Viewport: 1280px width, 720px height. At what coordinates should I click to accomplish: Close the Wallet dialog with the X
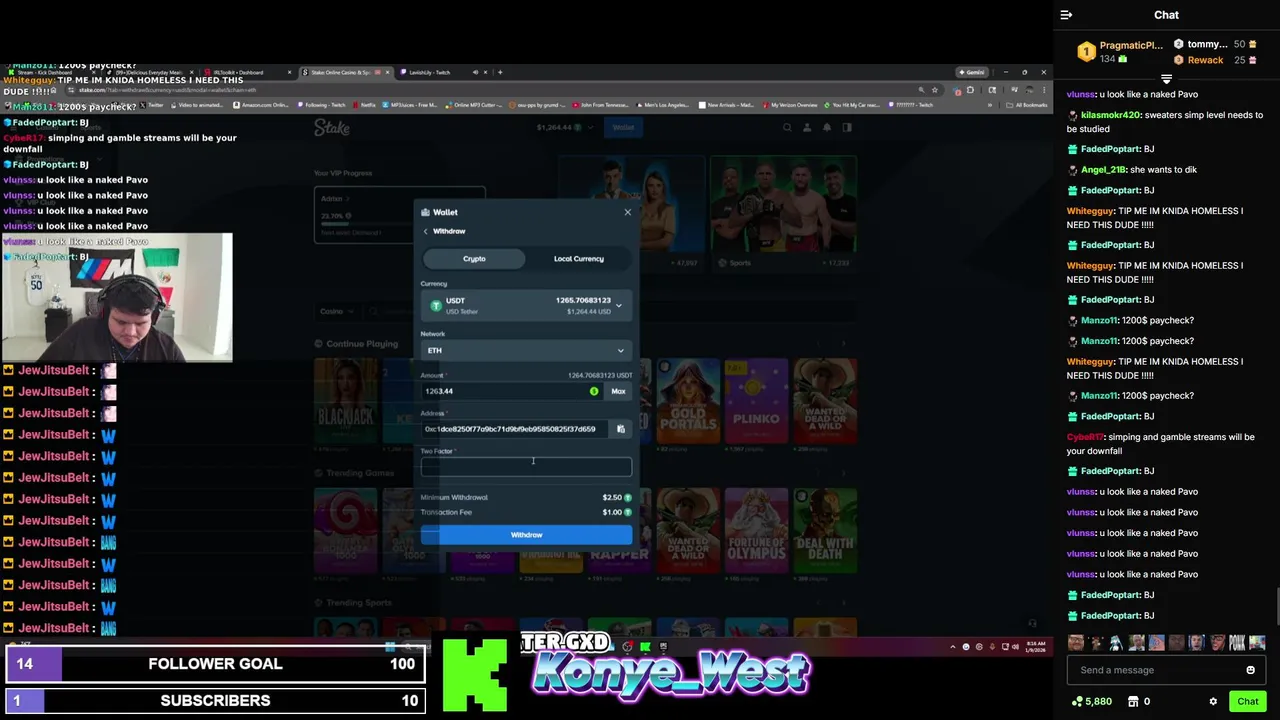[628, 212]
